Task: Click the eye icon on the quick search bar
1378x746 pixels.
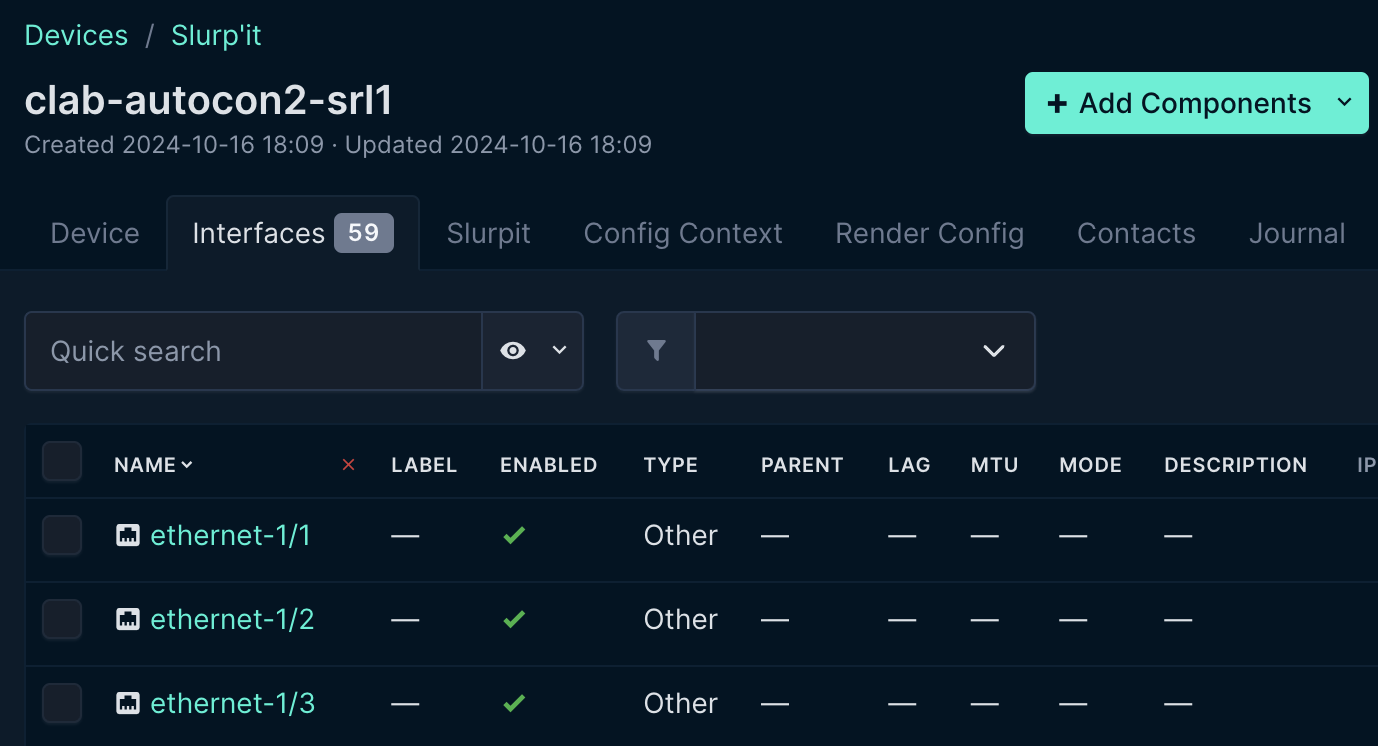Action: (513, 351)
